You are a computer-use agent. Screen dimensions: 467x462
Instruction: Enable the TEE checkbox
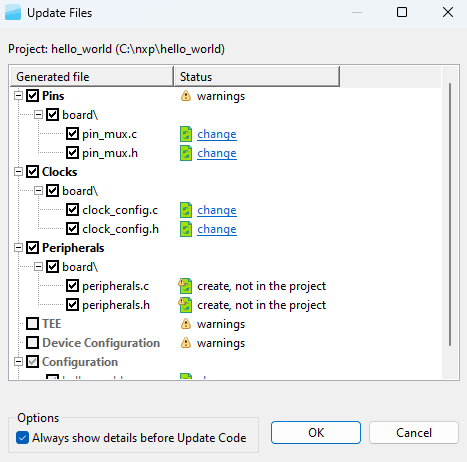[32, 324]
